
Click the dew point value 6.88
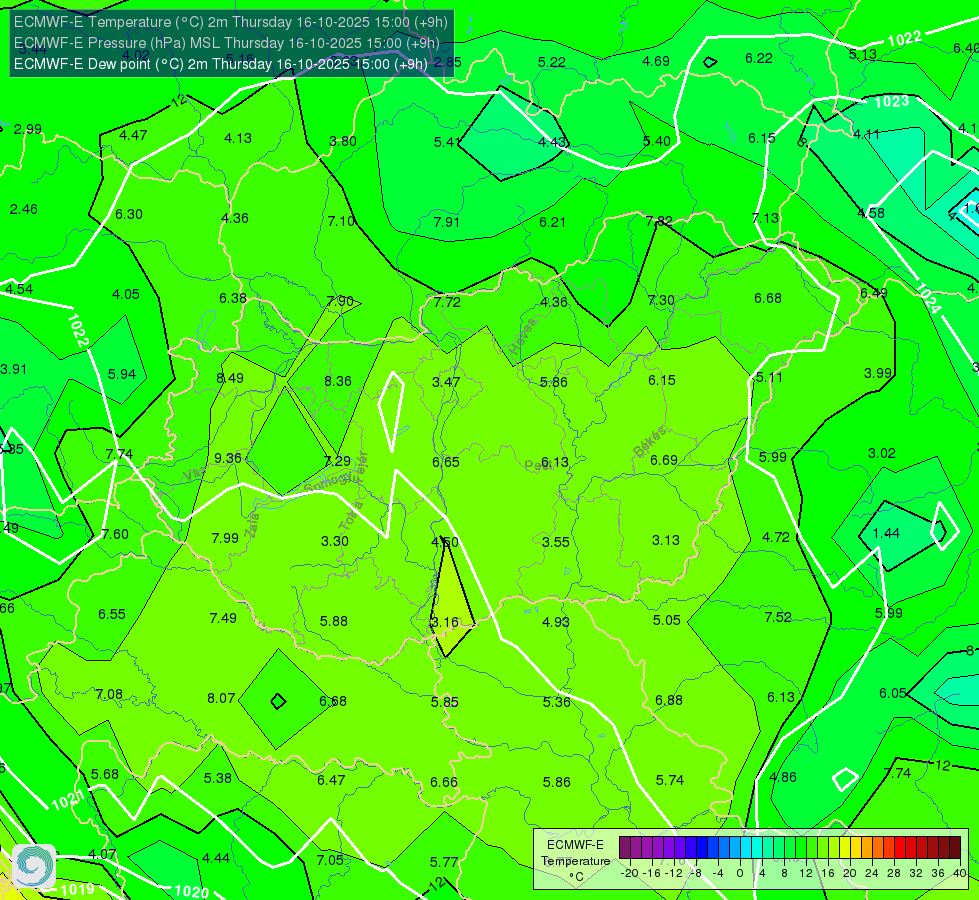pyautogui.click(x=669, y=700)
